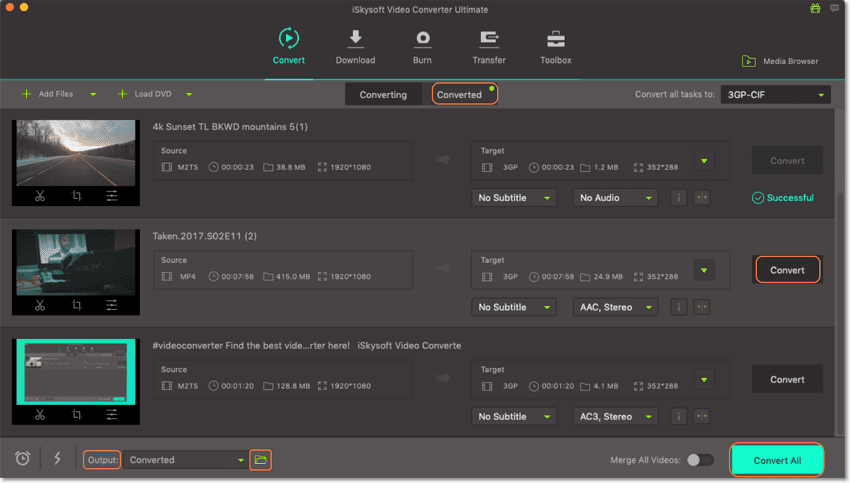Click the alarm clock schedule icon

(x=23, y=459)
